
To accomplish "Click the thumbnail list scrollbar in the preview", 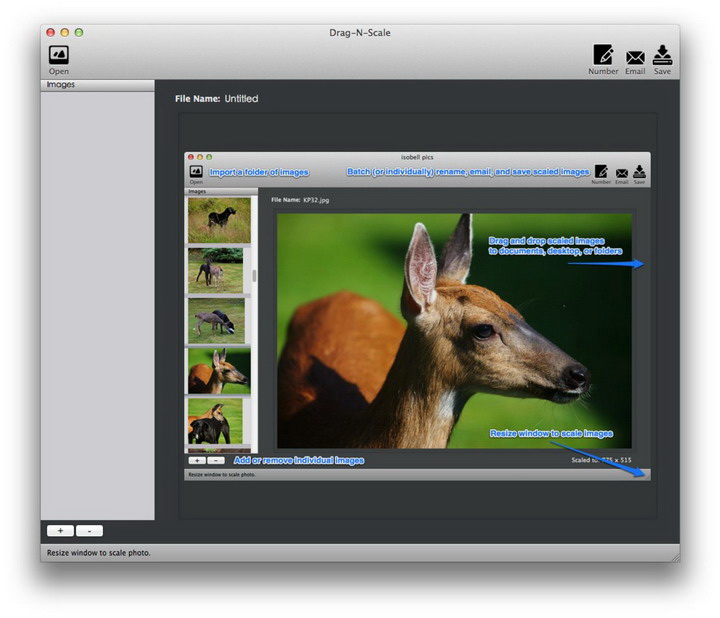I will pyautogui.click(x=254, y=277).
